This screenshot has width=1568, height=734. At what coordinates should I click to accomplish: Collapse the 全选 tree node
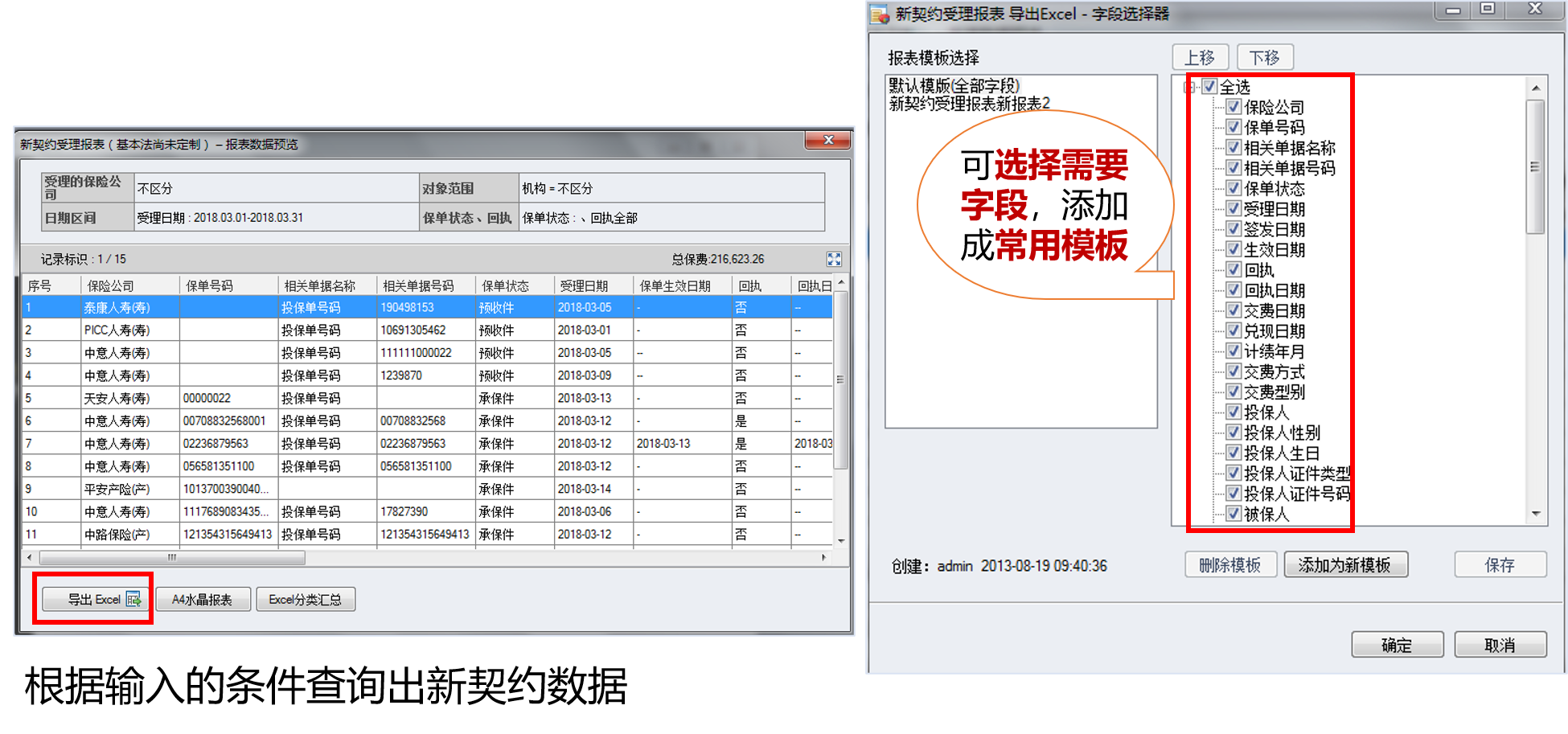1189,87
